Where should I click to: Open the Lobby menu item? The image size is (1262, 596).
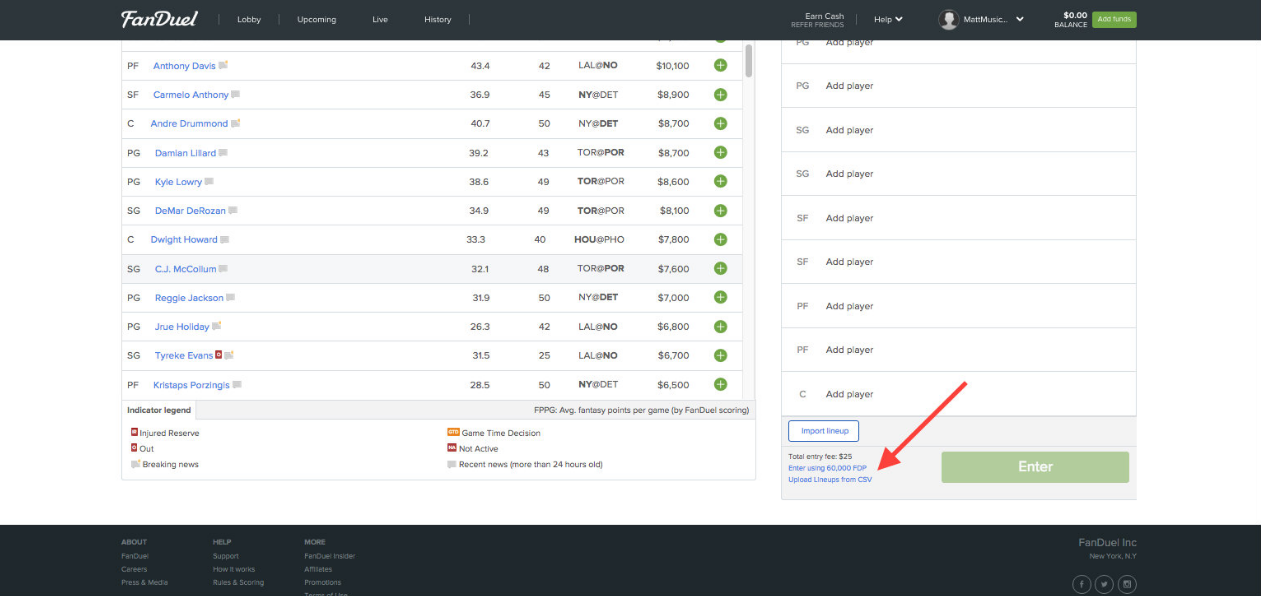coord(249,18)
